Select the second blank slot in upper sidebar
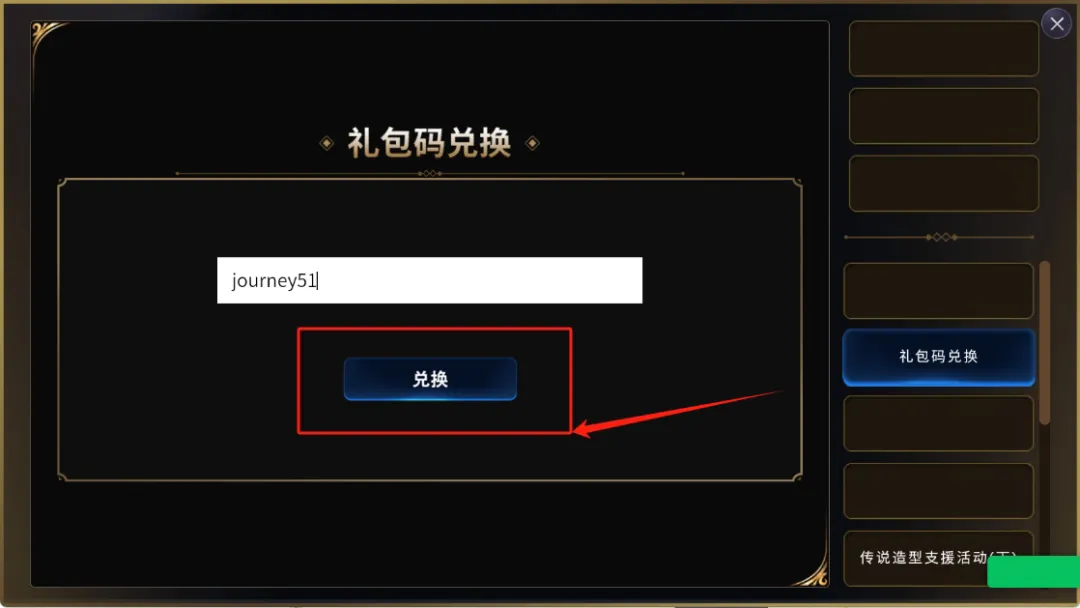The width and height of the screenshot is (1080, 608). (x=944, y=116)
